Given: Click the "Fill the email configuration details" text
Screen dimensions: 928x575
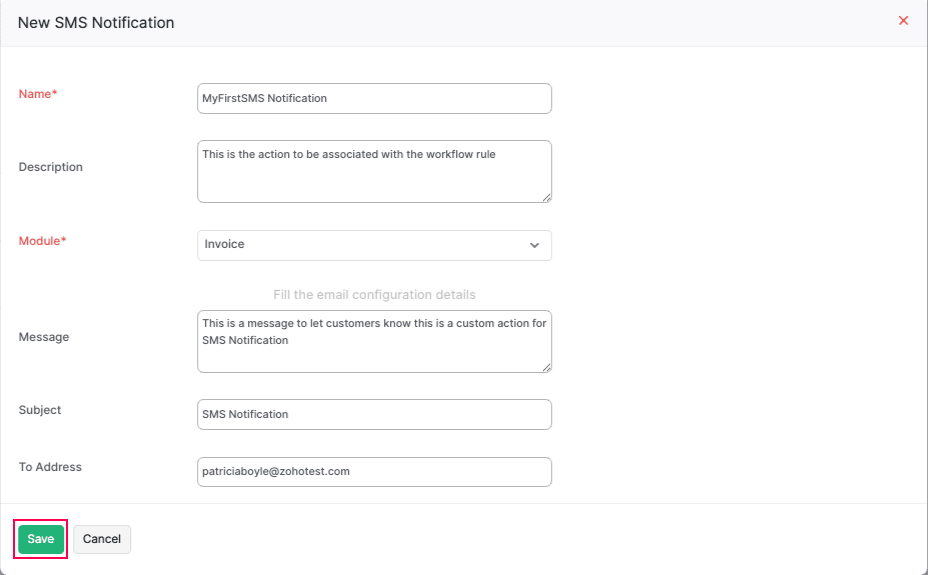Looking at the screenshot, I should pos(374,295).
